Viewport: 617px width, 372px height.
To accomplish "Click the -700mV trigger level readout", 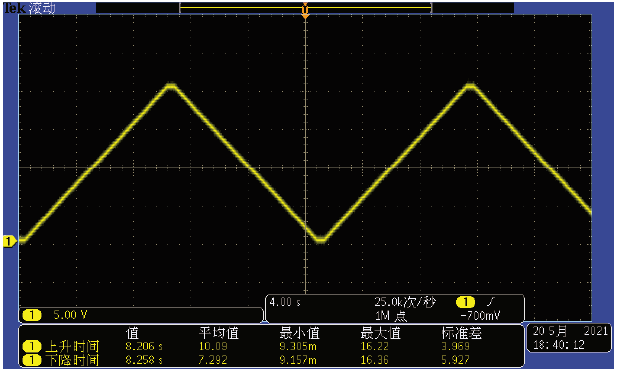I will (x=480, y=316).
